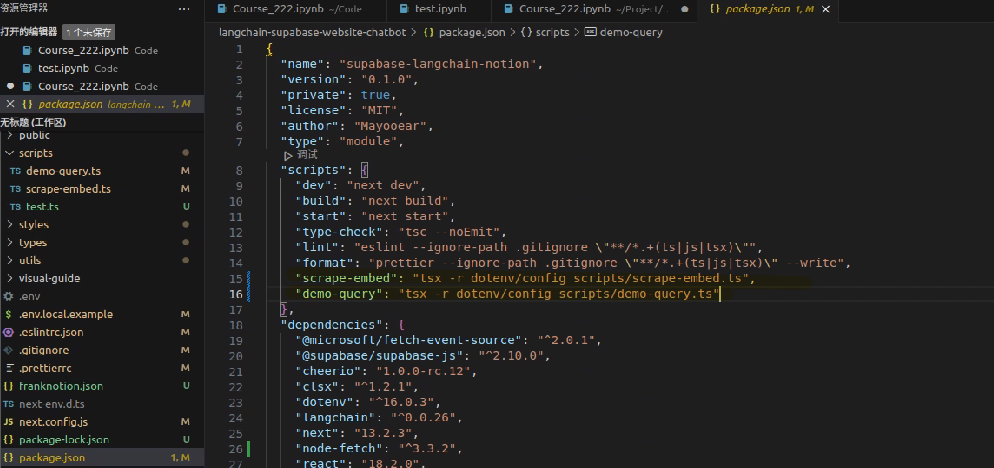The width and height of the screenshot is (994, 468).
Task: Close package.json in the open editors list
Action: (10, 104)
